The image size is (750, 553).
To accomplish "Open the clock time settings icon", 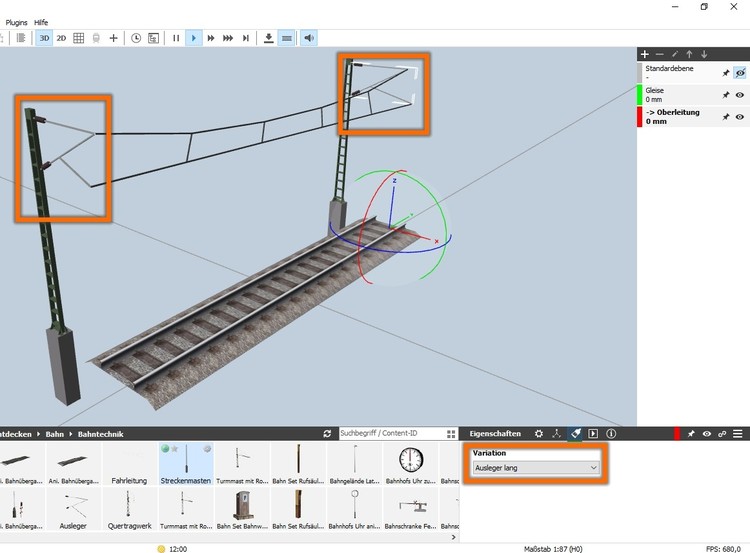I will coord(136,38).
